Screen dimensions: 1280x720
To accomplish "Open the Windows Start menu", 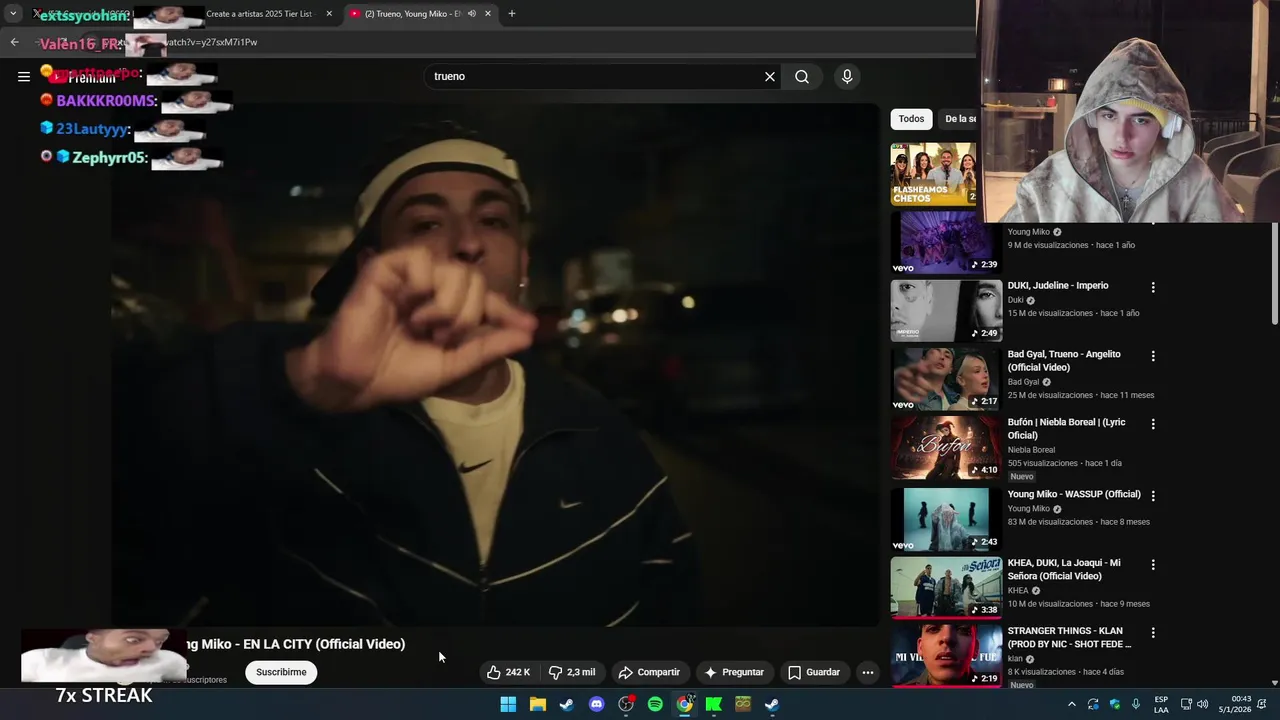I will click(x=508, y=704).
